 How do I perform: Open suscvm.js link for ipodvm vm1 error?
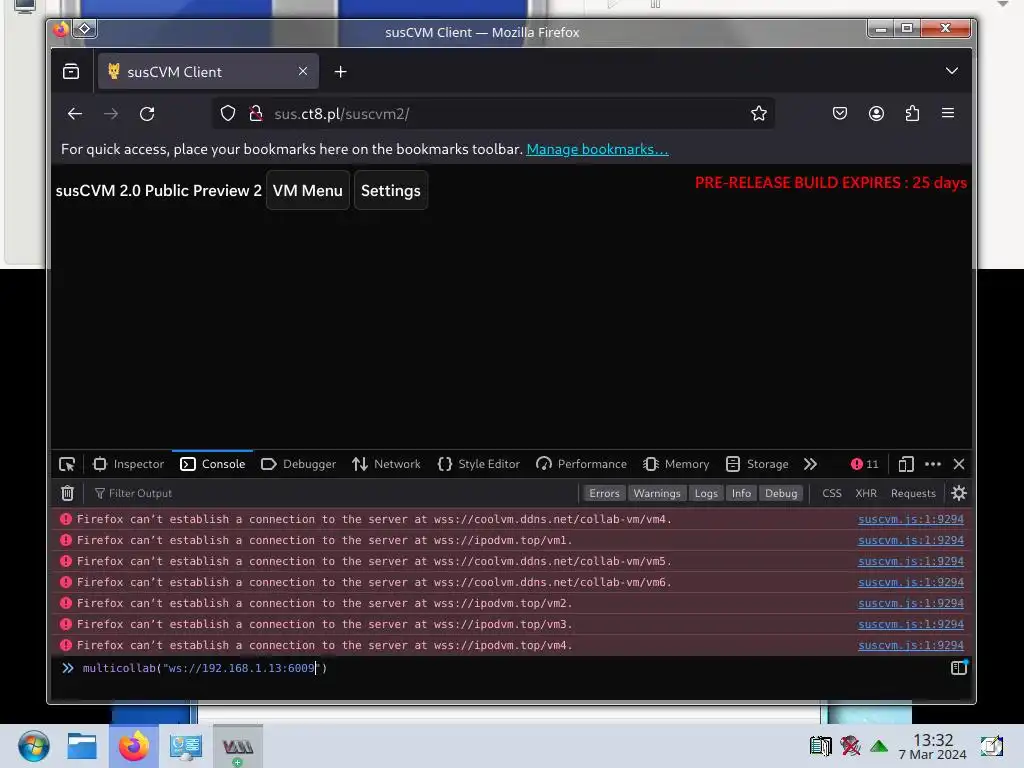pos(910,540)
